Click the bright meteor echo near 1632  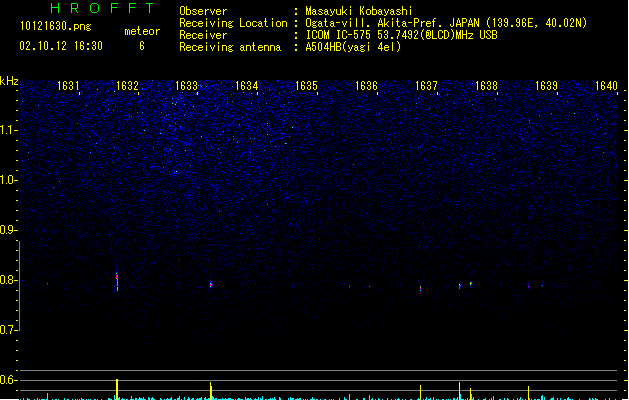coord(117,281)
